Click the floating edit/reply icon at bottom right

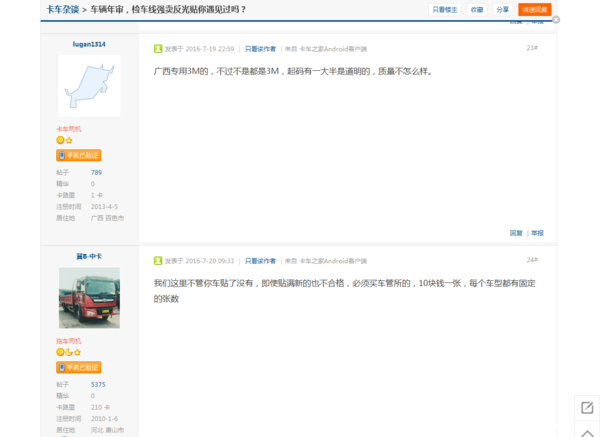coord(586,407)
